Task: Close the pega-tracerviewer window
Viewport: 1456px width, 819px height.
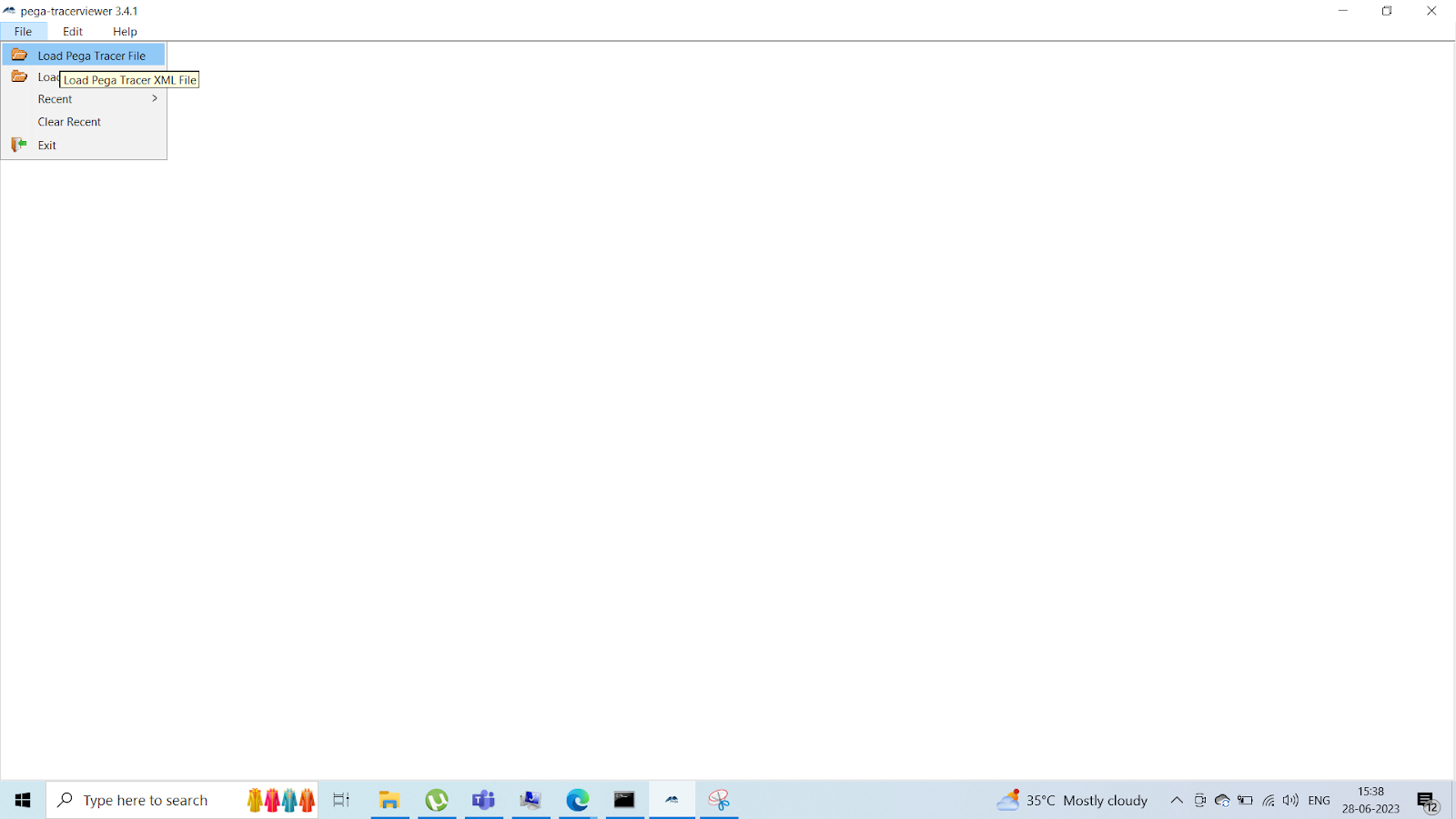Action: (1431, 11)
